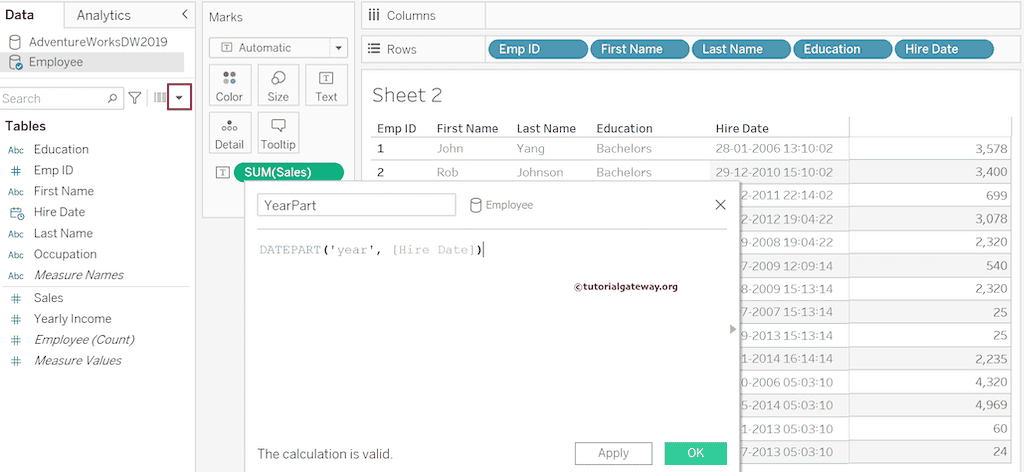Open the Text marks card
Image resolution: width=1024 pixels, height=472 pixels.
(326, 85)
